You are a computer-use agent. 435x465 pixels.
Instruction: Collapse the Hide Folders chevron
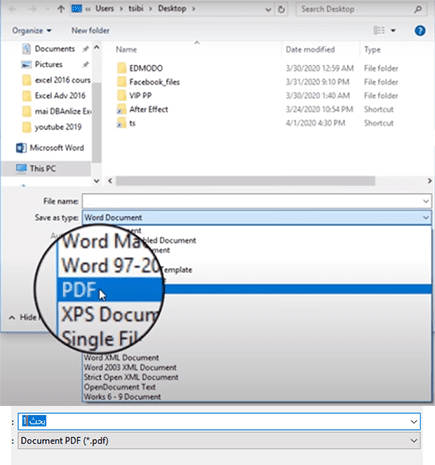pyautogui.click(x=12, y=318)
